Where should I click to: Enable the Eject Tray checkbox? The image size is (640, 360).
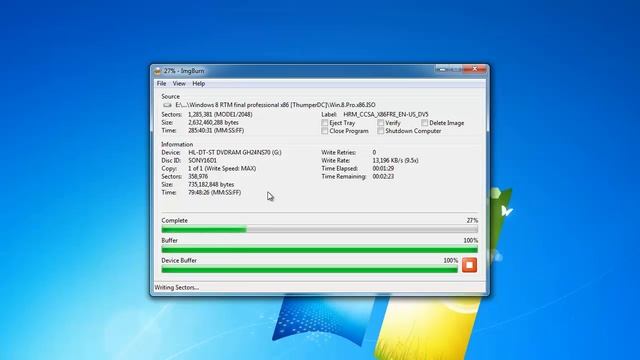[x=324, y=123]
